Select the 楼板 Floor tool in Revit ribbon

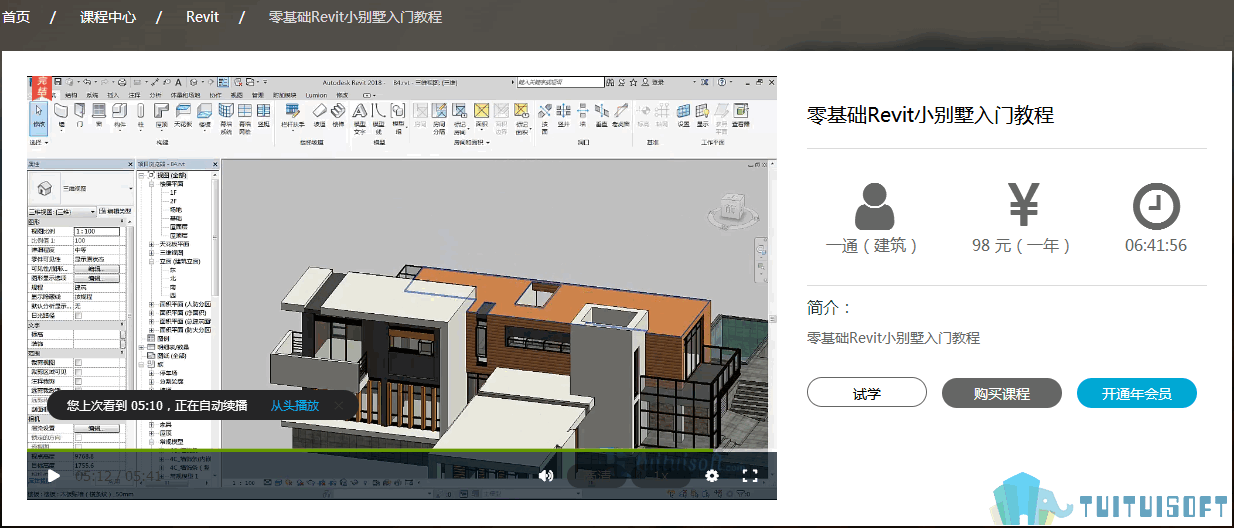205,118
